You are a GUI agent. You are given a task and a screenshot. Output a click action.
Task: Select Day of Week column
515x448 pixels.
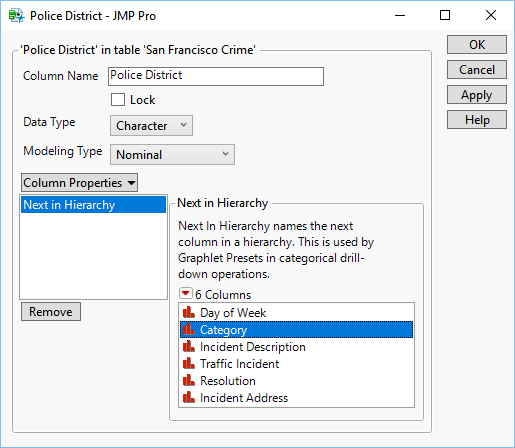296,313
